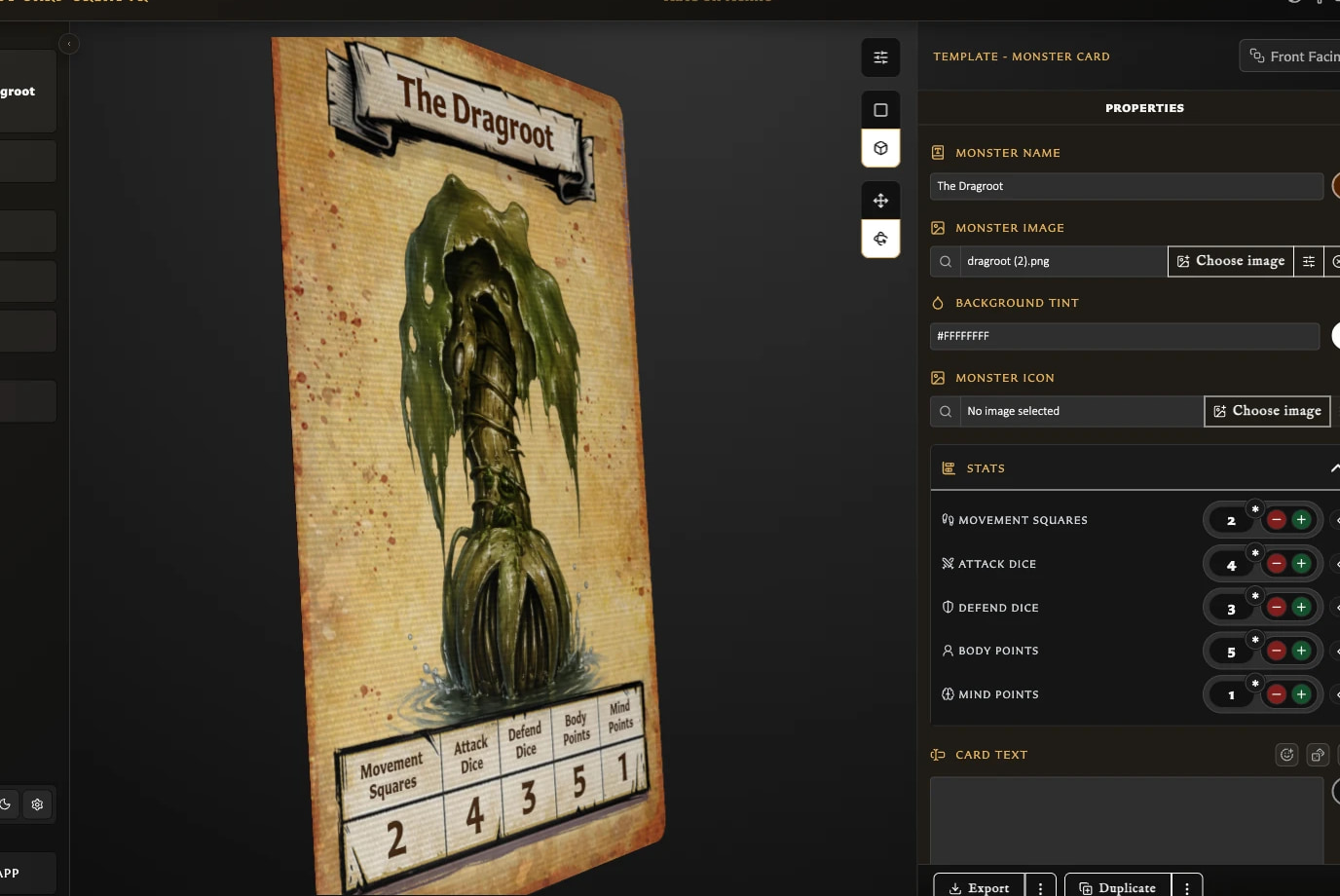The width and height of the screenshot is (1340, 896).
Task: Toggle asterisk on Body Points
Action: pyautogui.click(x=1255, y=640)
